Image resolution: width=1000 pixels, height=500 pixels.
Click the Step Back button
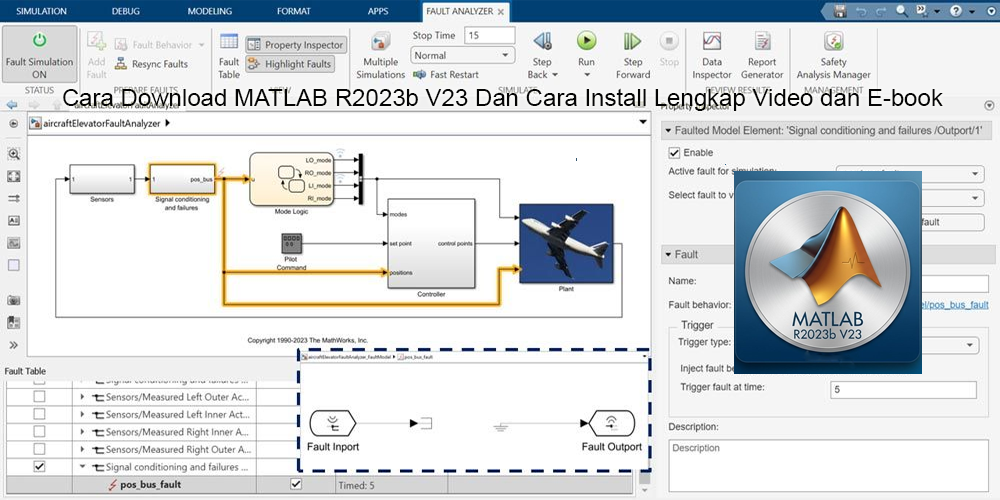click(542, 55)
